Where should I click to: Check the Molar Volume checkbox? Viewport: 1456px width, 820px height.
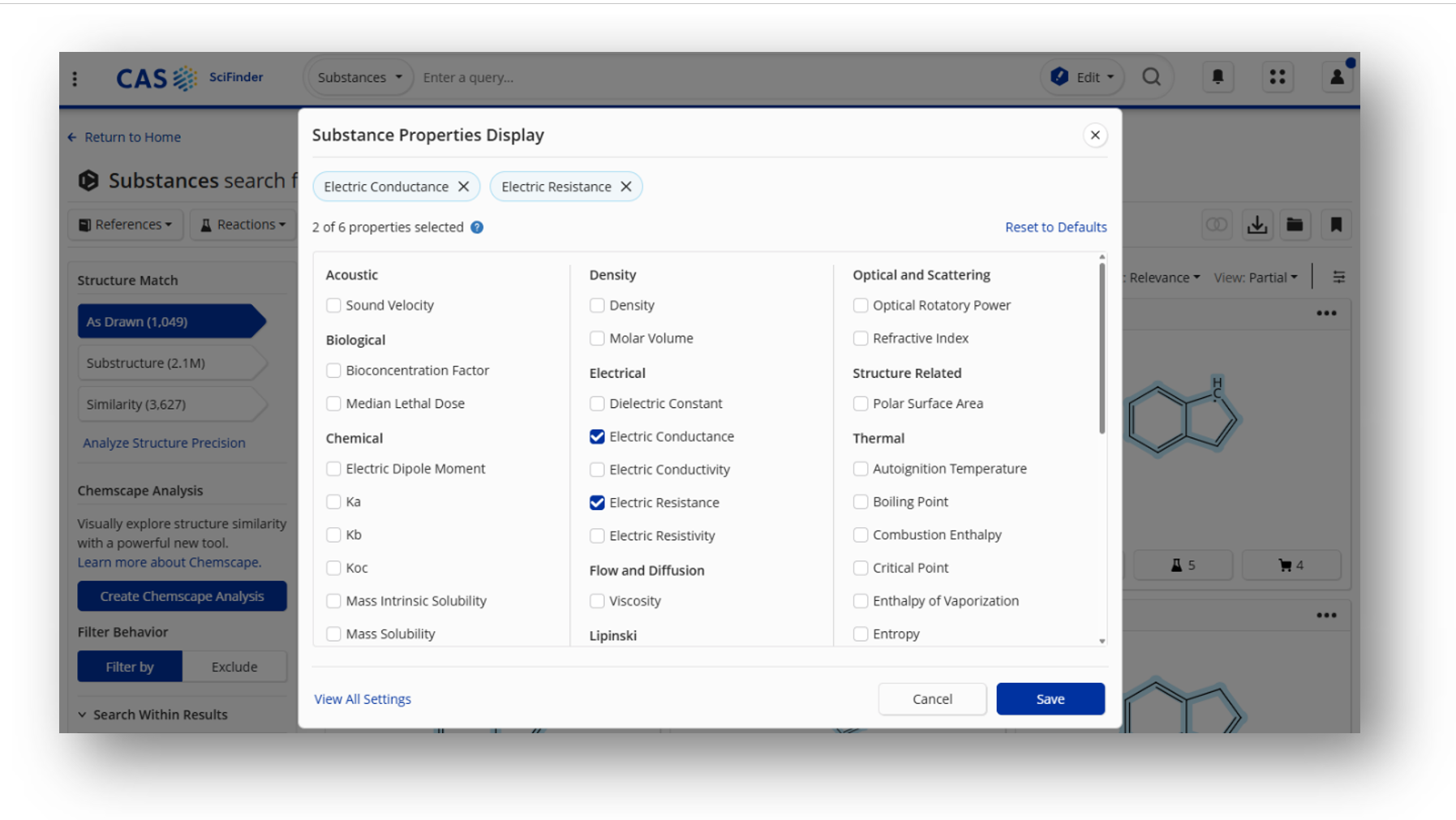(597, 338)
